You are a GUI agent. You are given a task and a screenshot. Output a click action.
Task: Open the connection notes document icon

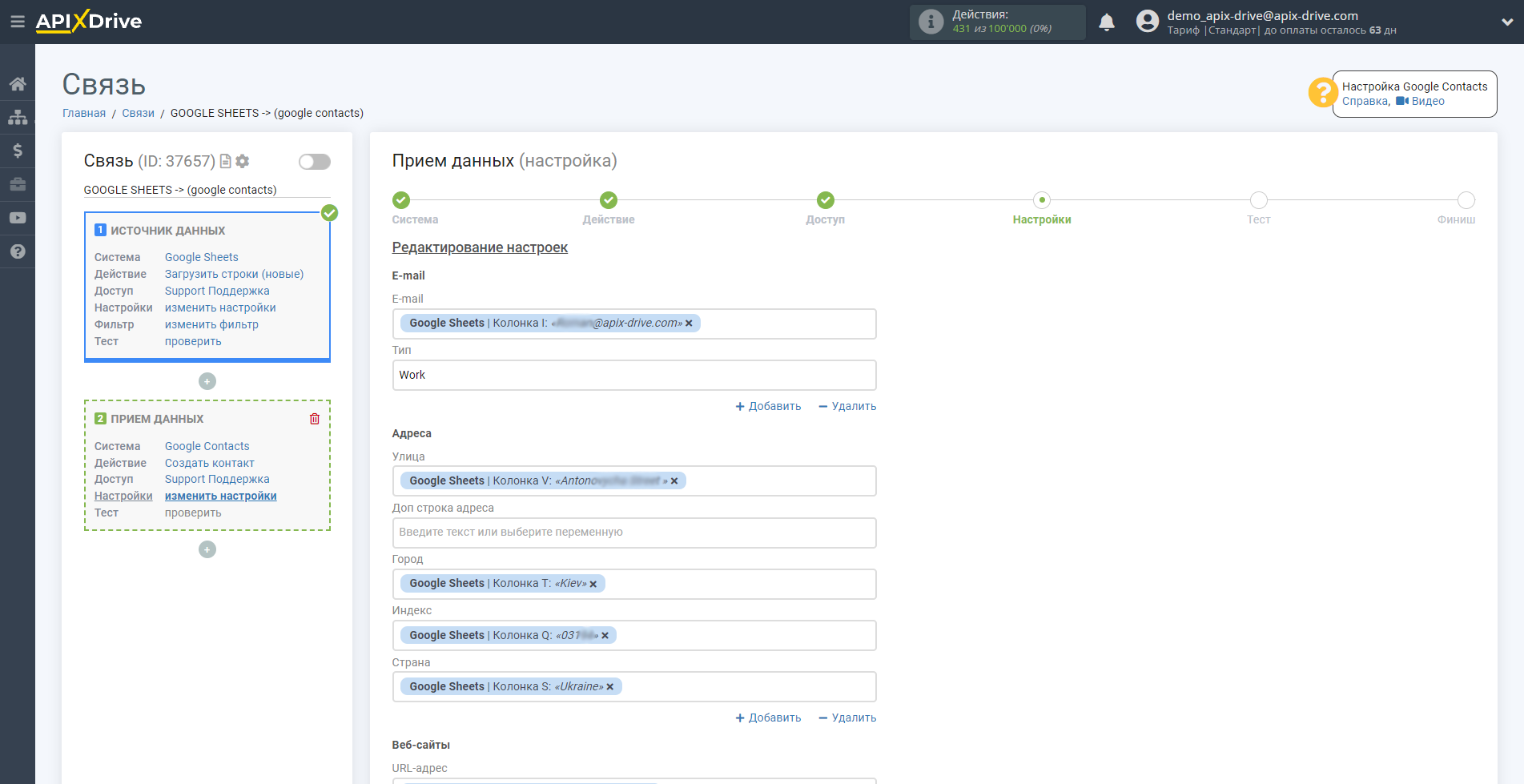point(226,161)
